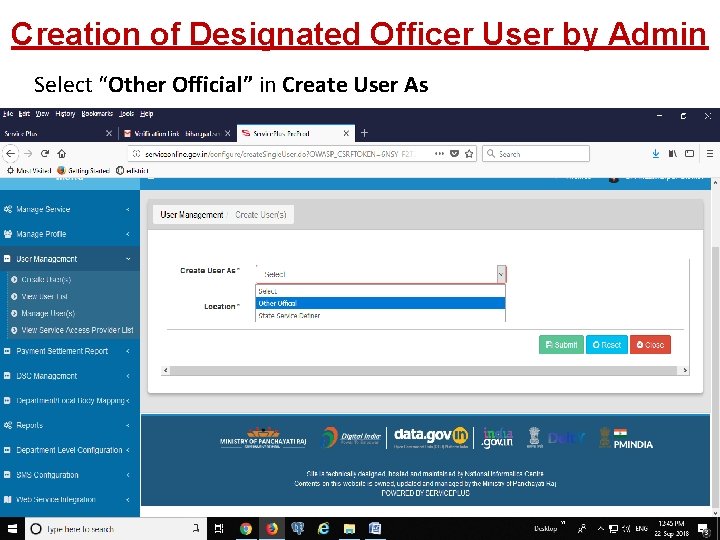Click the Windows Start button
This screenshot has height=540, width=720.
pyautogui.click(x=12, y=529)
